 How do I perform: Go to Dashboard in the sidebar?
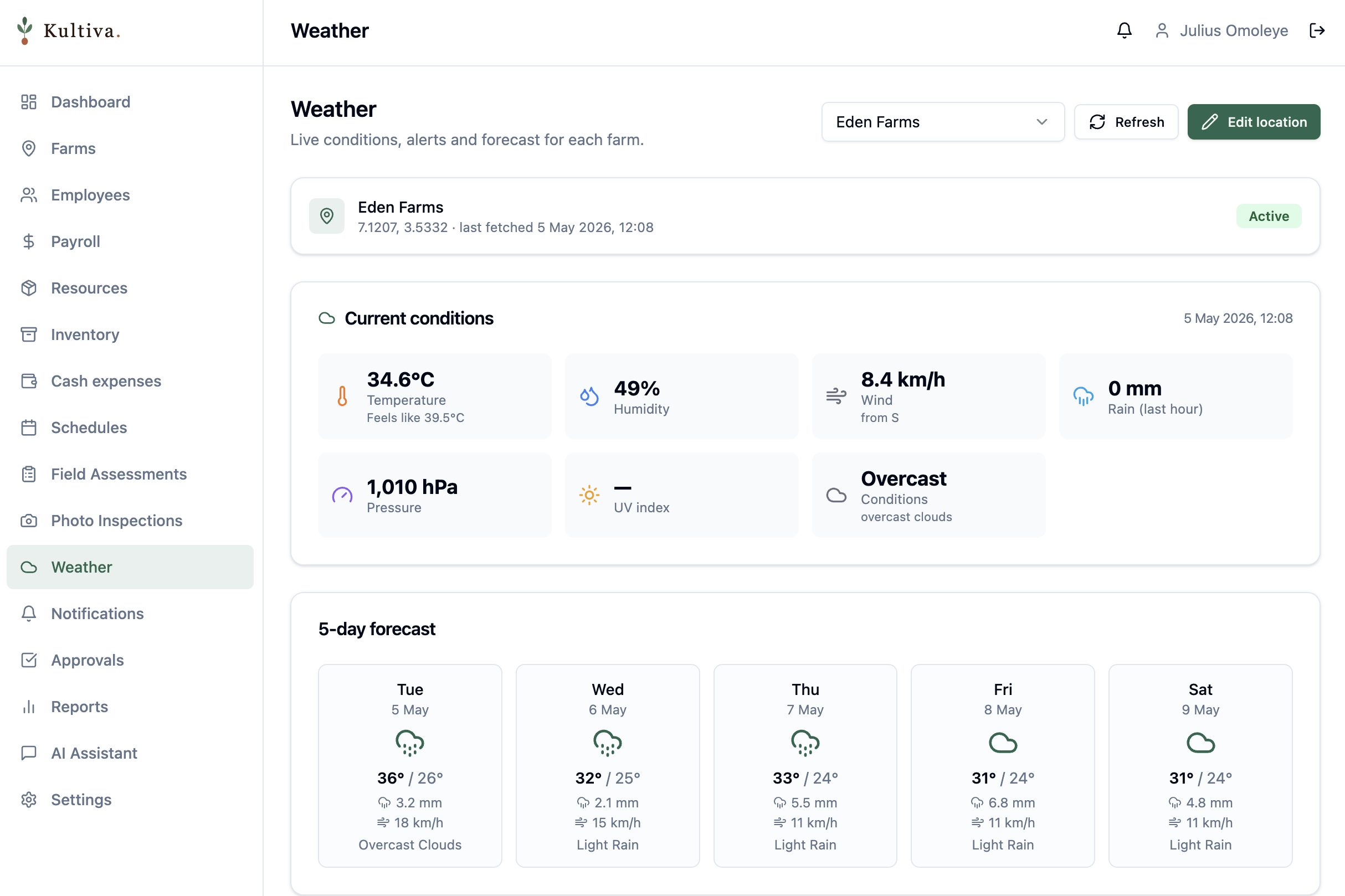[130, 102]
